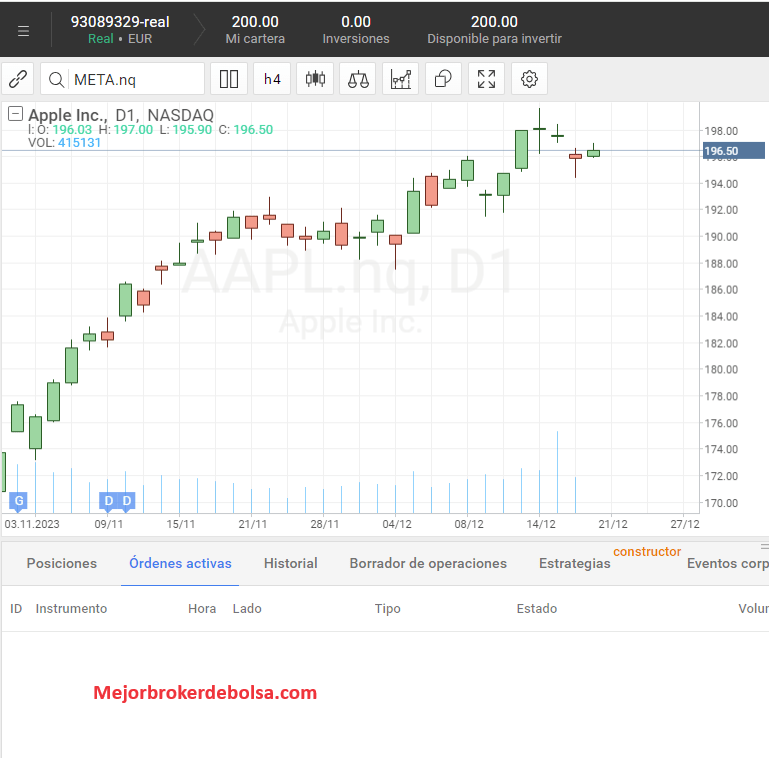Open the h4 timeframe selector

[x=272, y=78]
